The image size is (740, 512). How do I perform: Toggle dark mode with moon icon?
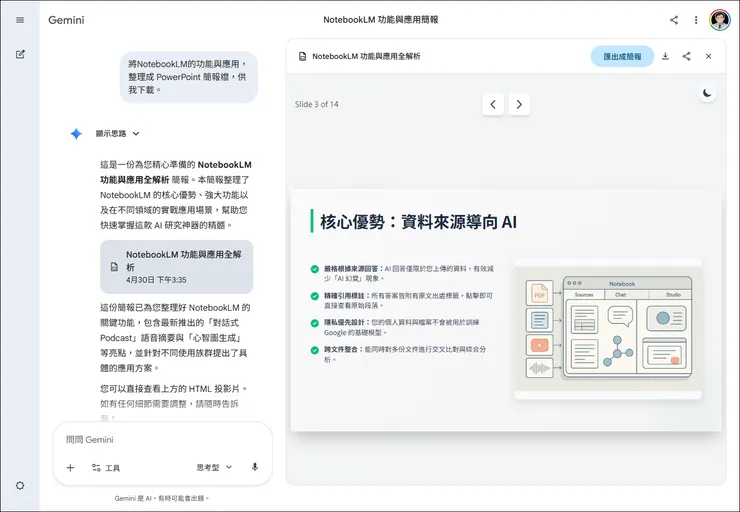point(707,92)
